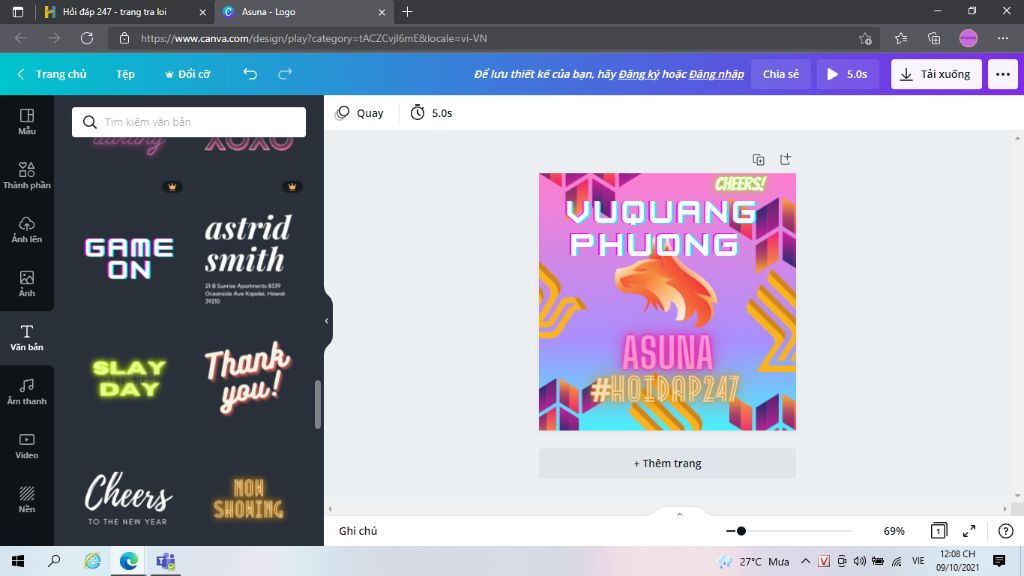Select the GAME ON text template
Image resolution: width=1024 pixels, height=576 pixels.
(x=129, y=258)
